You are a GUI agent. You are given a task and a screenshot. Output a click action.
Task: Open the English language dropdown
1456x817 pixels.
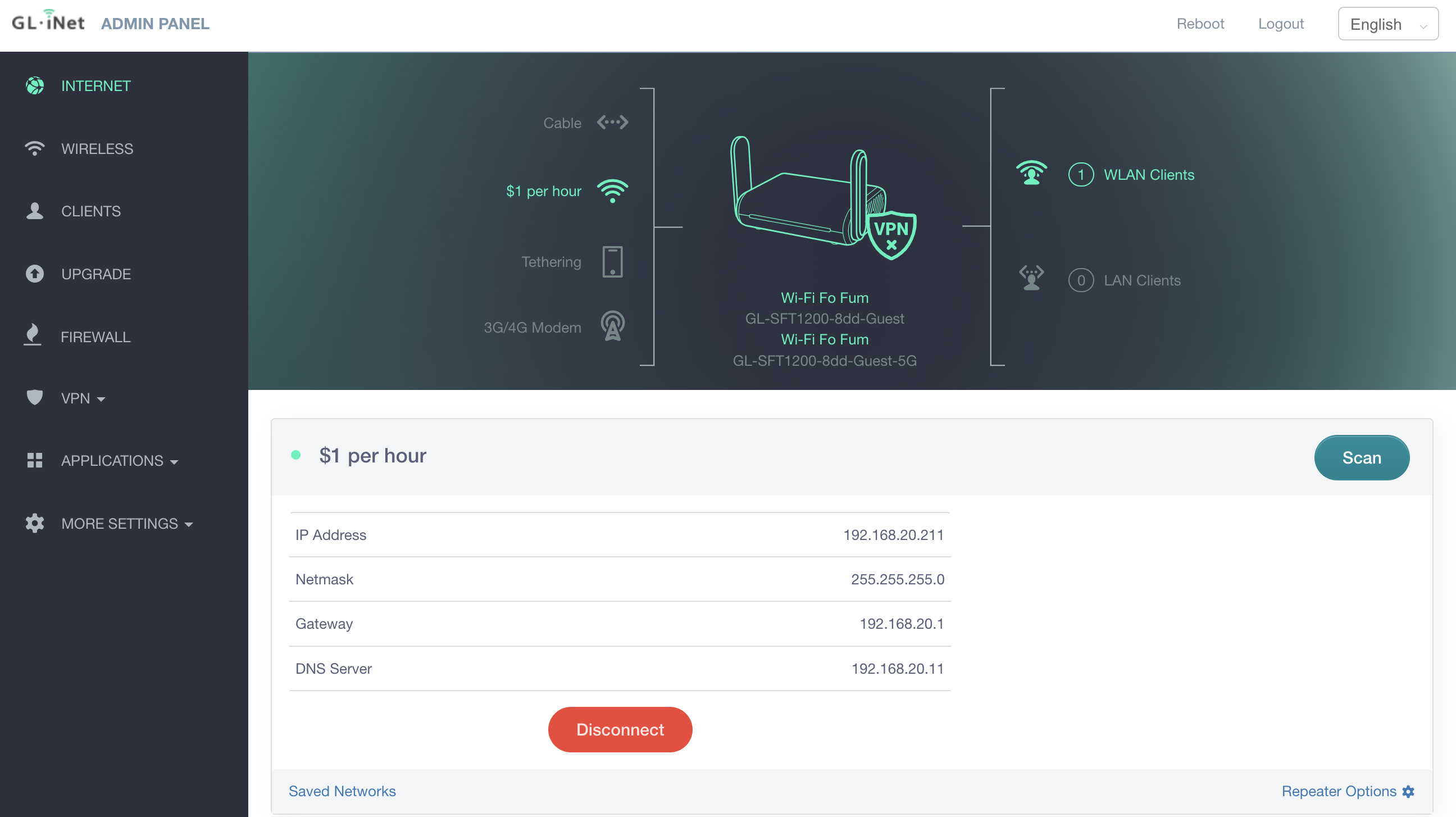coord(1387,24)
